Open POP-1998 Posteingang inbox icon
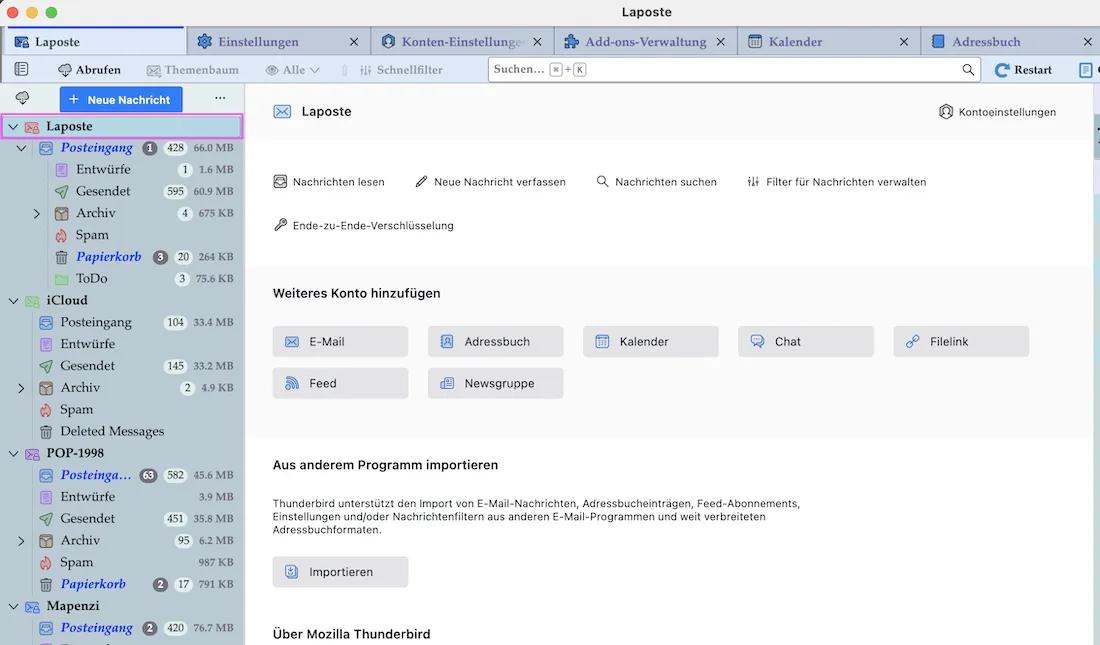 (46, 475)
